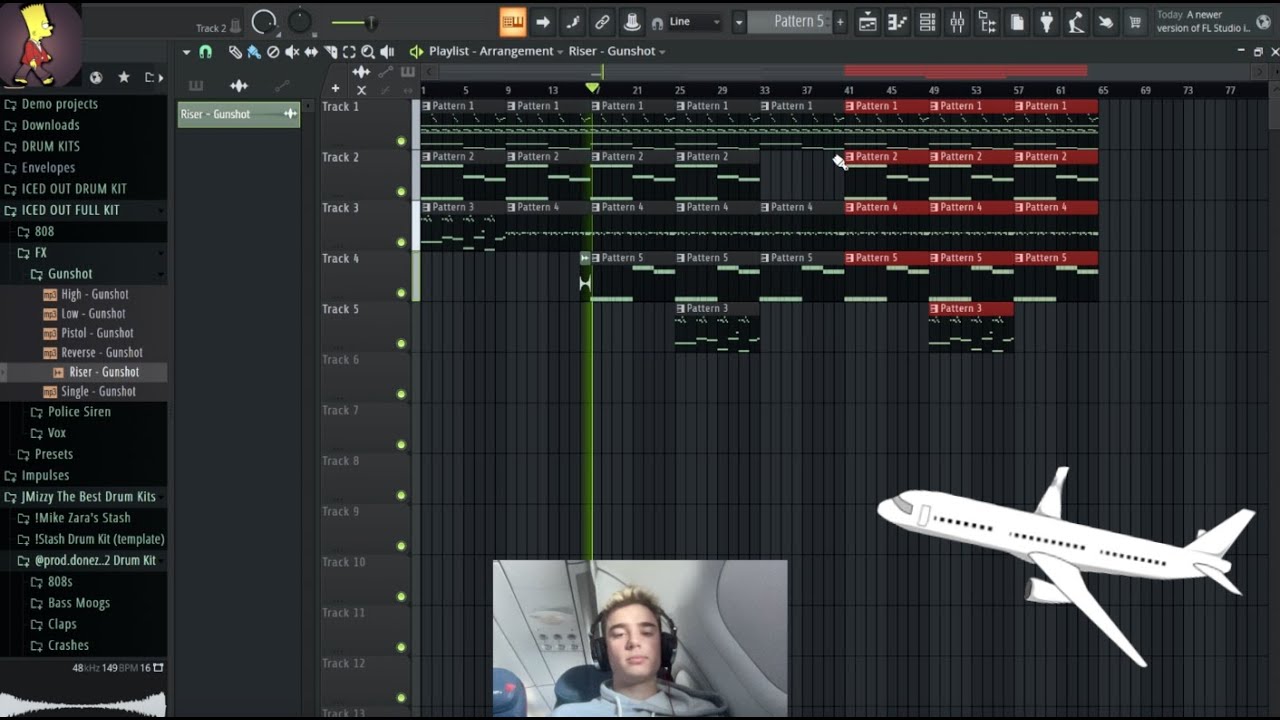
Task: Select the Playback speaker tool in Playlist
Action: pos(387,52)
